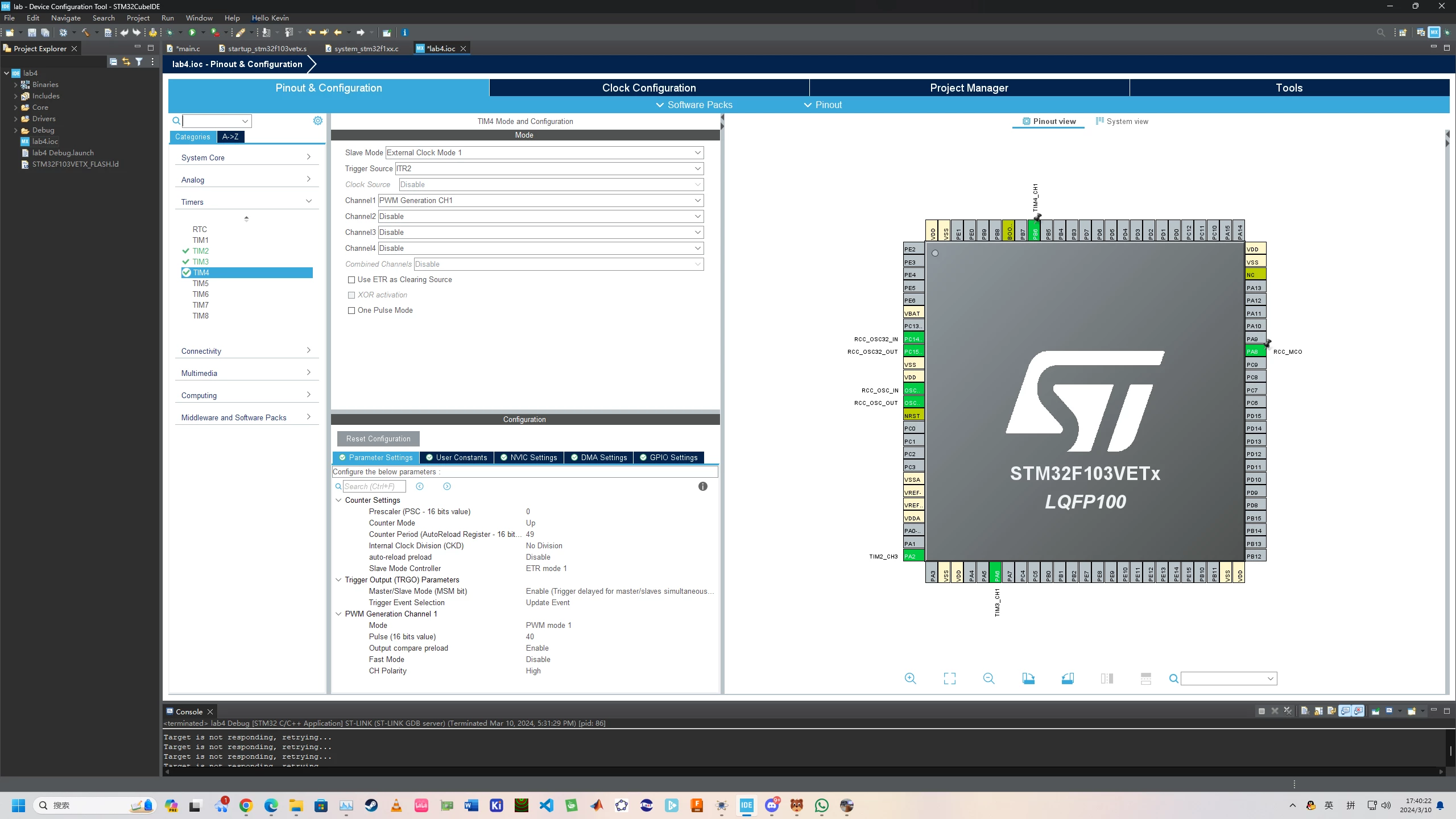Open the Channel3 dropdown
This screenshot has width=1456, height=819.
[541, 232]
